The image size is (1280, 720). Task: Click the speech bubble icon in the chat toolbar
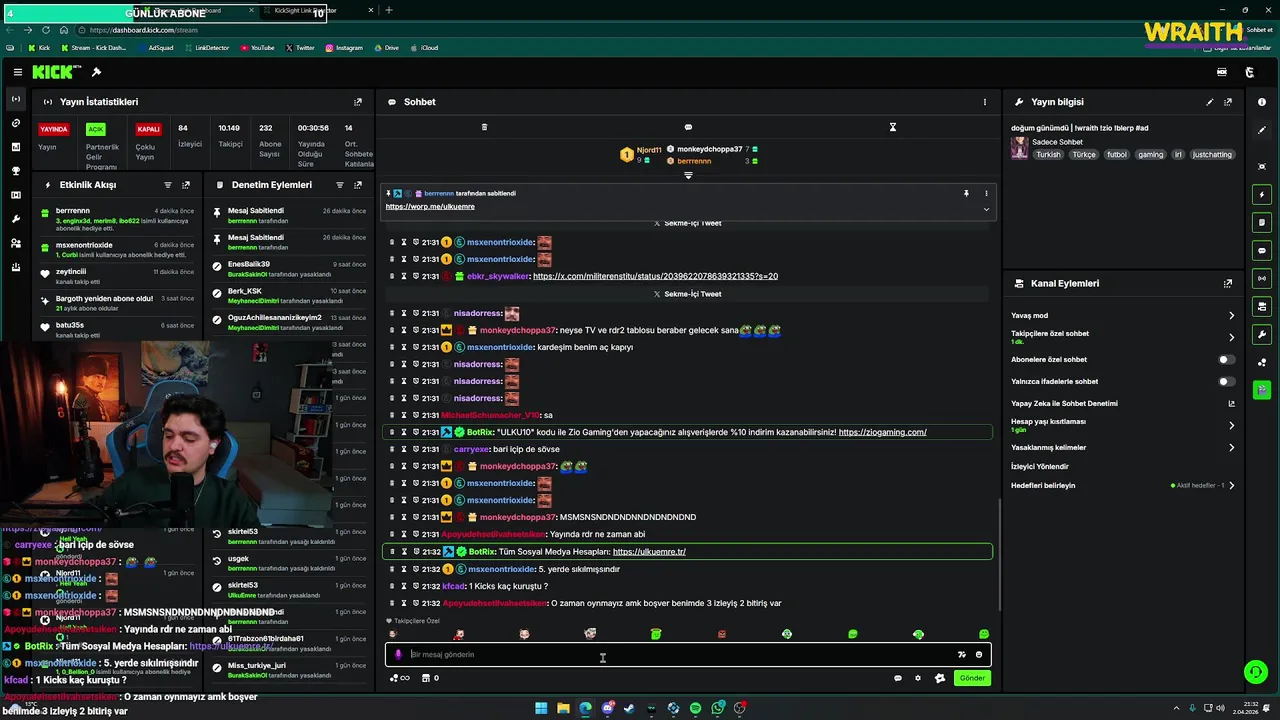688,127
